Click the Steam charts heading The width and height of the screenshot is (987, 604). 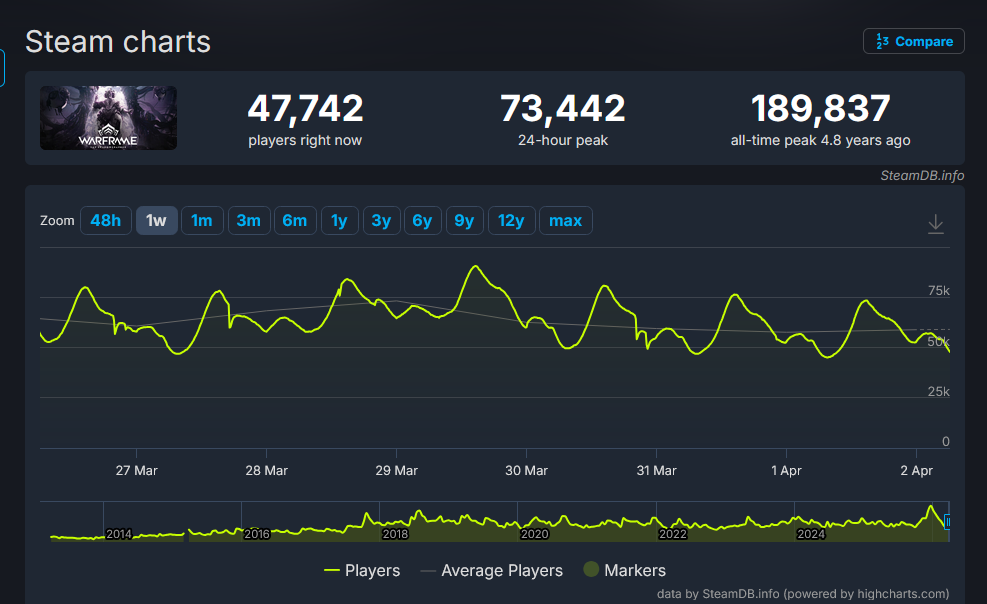coord(118,42)
